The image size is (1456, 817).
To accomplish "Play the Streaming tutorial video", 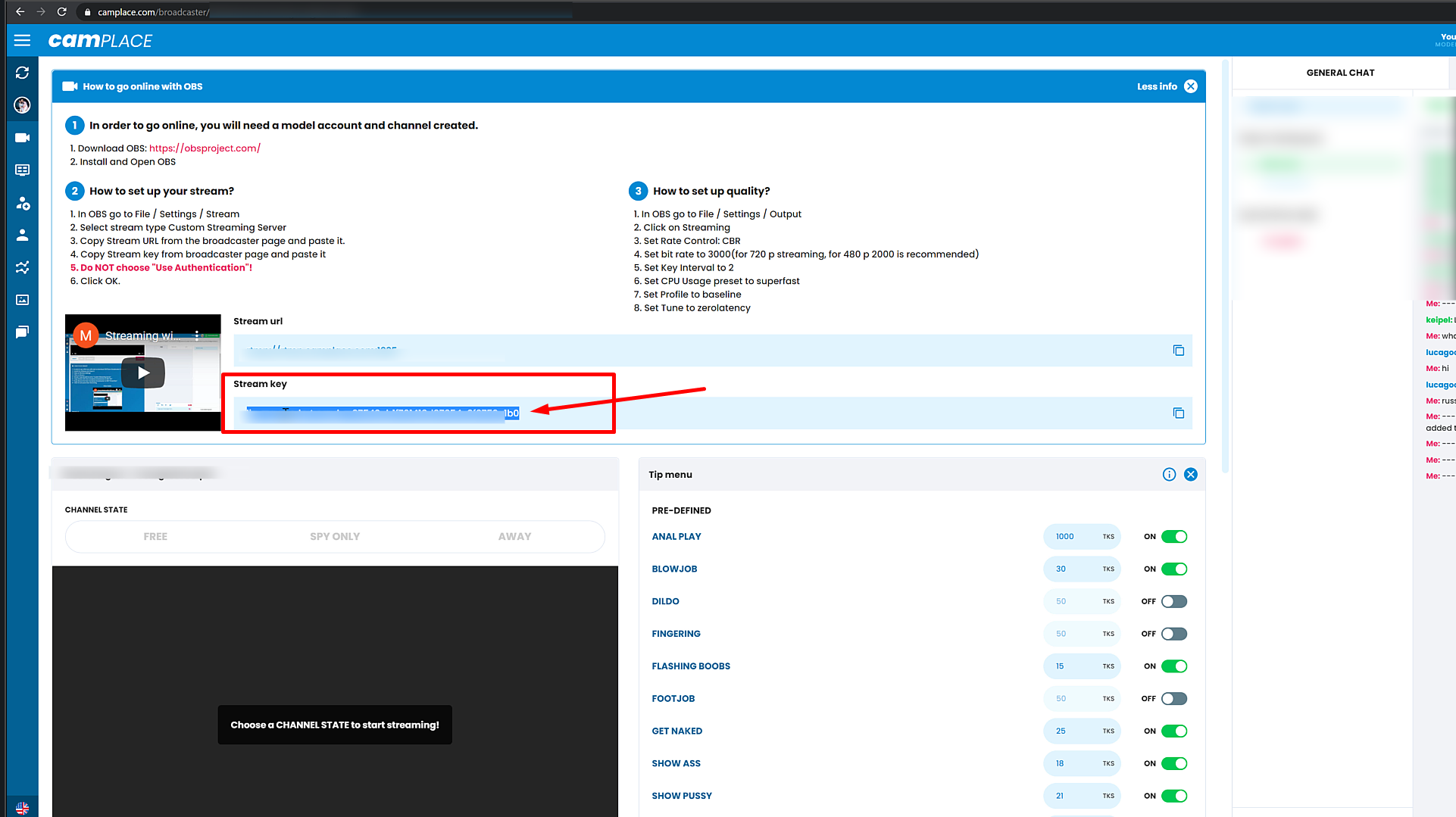I will 143,373.
